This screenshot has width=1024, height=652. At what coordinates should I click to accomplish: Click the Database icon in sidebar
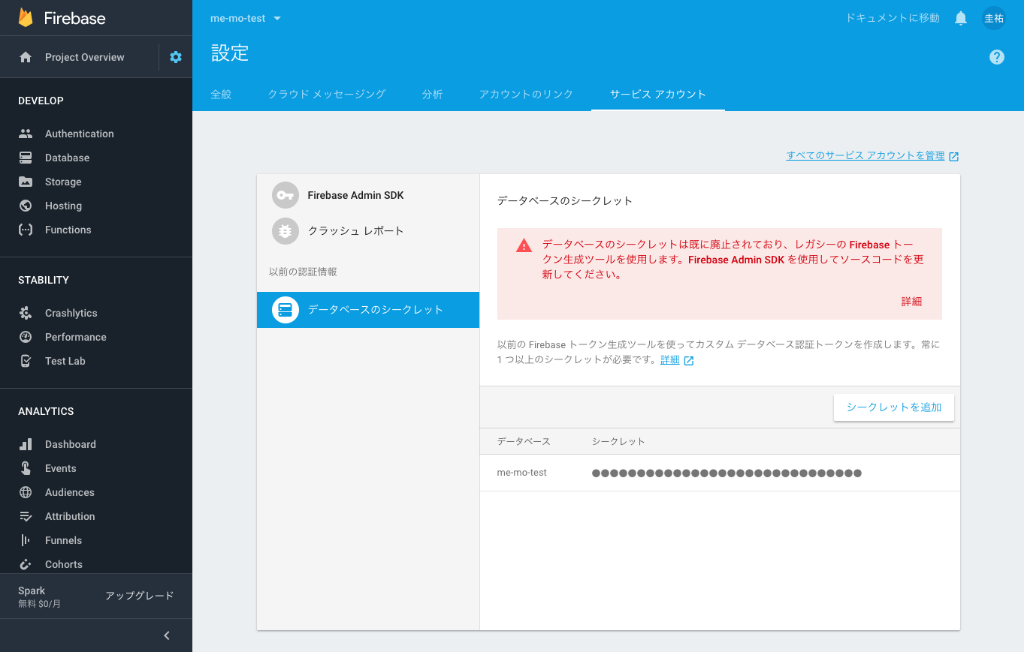25,157
